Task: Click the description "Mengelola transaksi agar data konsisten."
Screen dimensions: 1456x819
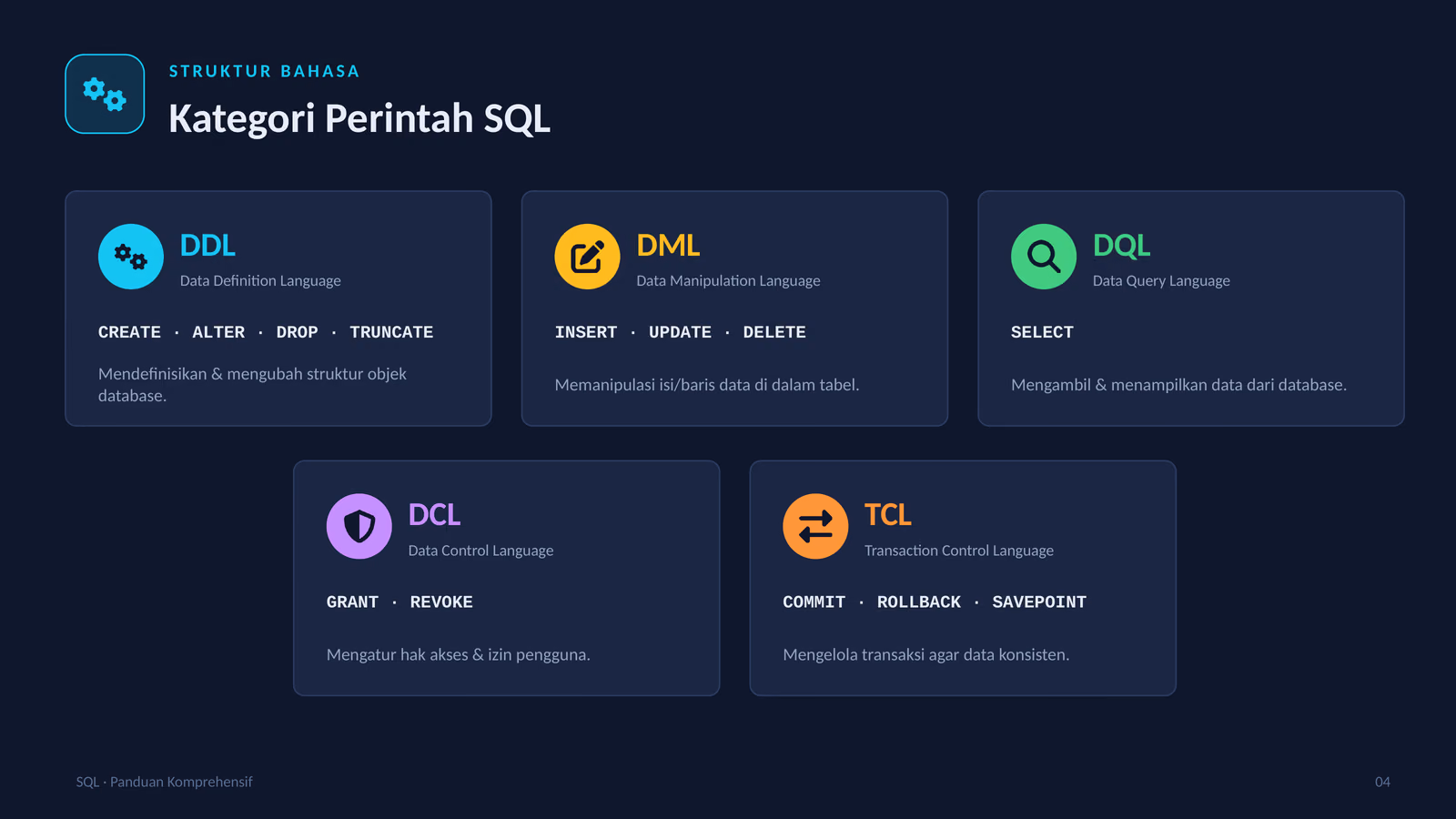Action: click(x=925, y=654)
